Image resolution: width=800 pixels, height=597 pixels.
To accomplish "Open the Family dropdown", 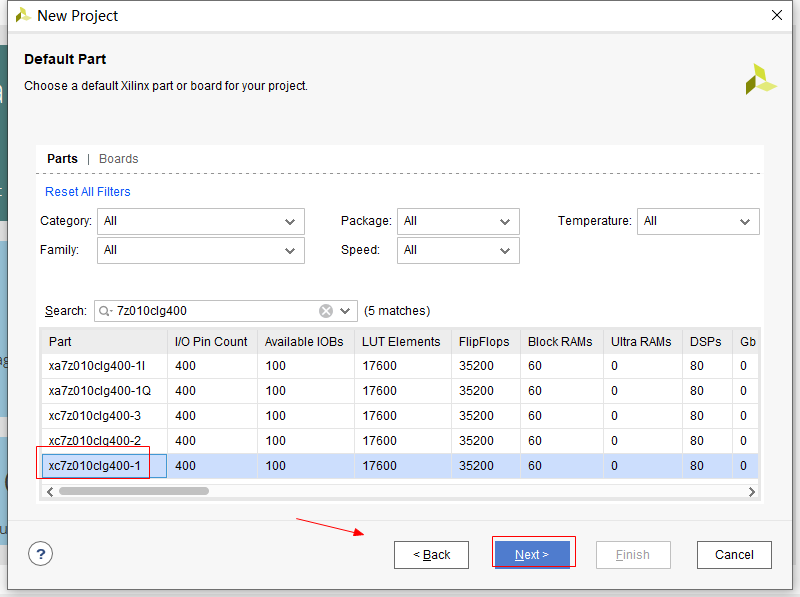I will [x=201, y=251].
